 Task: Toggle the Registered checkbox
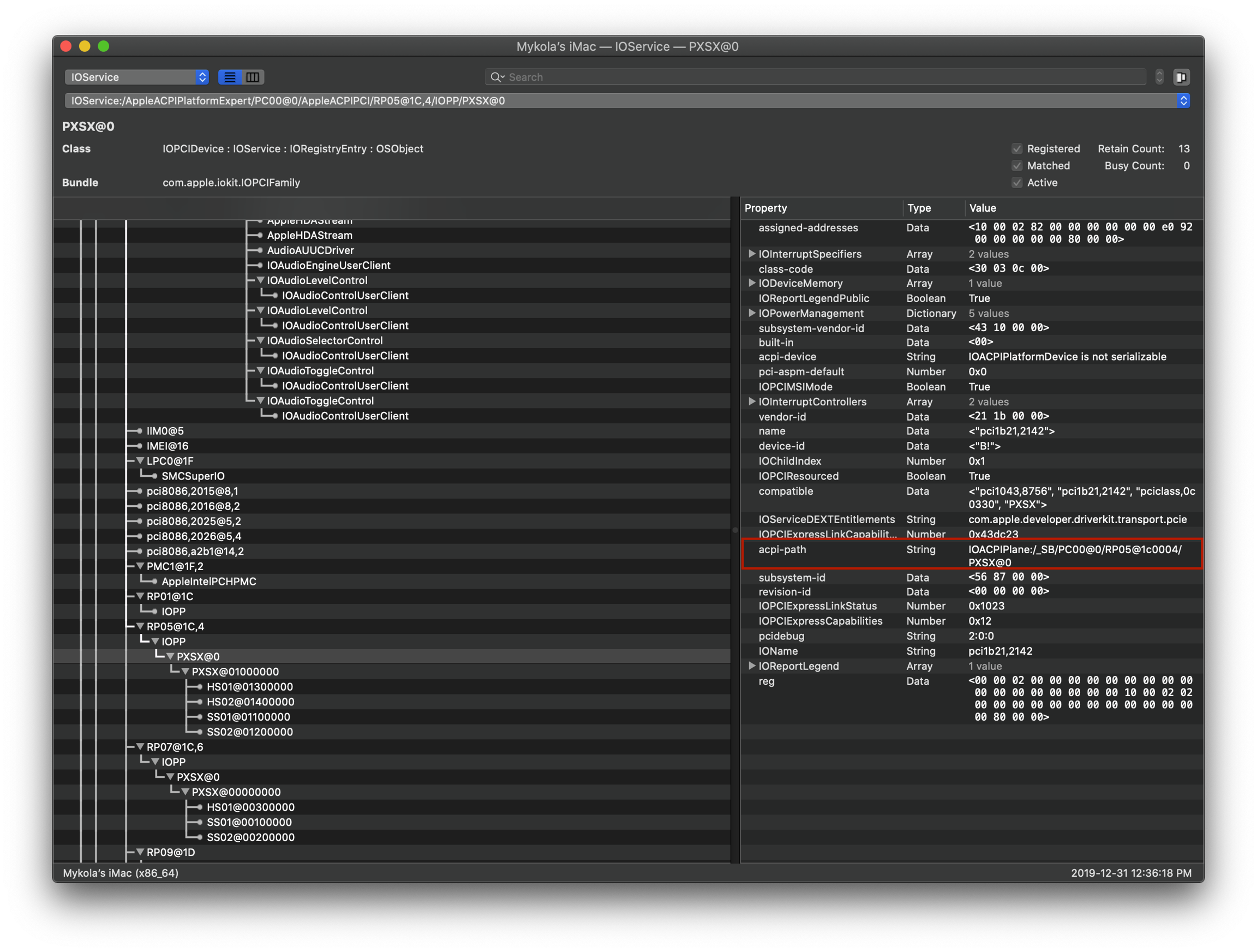pos(1016,148)
